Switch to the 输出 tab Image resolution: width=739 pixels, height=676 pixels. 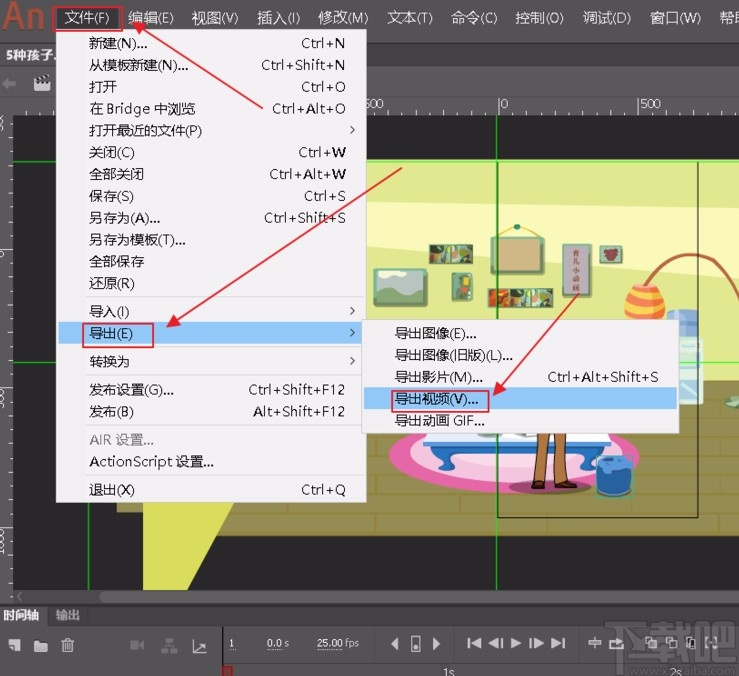click(x=67, y=615)
